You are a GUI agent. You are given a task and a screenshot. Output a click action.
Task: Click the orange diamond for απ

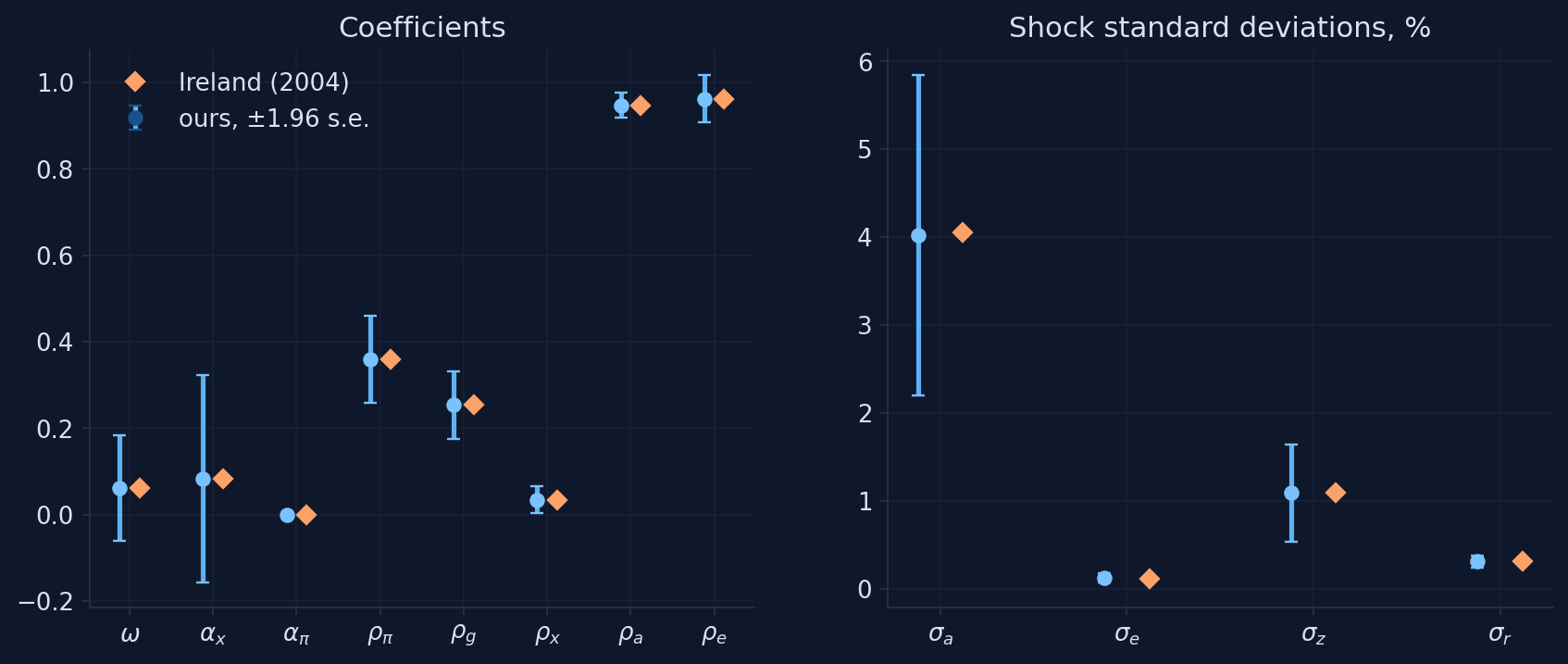pyautogui.click(x=306, y=515)
